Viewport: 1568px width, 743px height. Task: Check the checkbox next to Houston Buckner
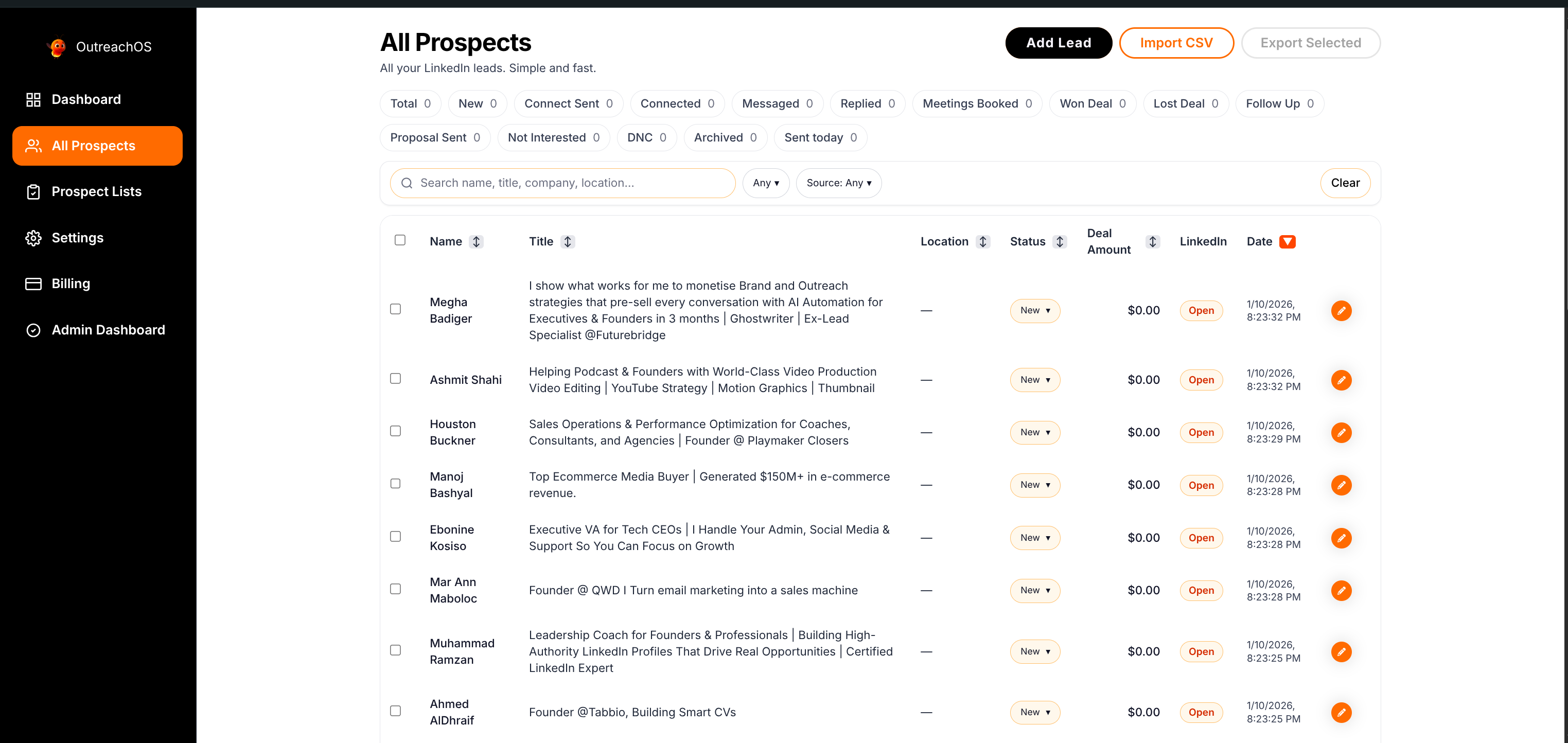pyautogui.click(x=396, y=431)
